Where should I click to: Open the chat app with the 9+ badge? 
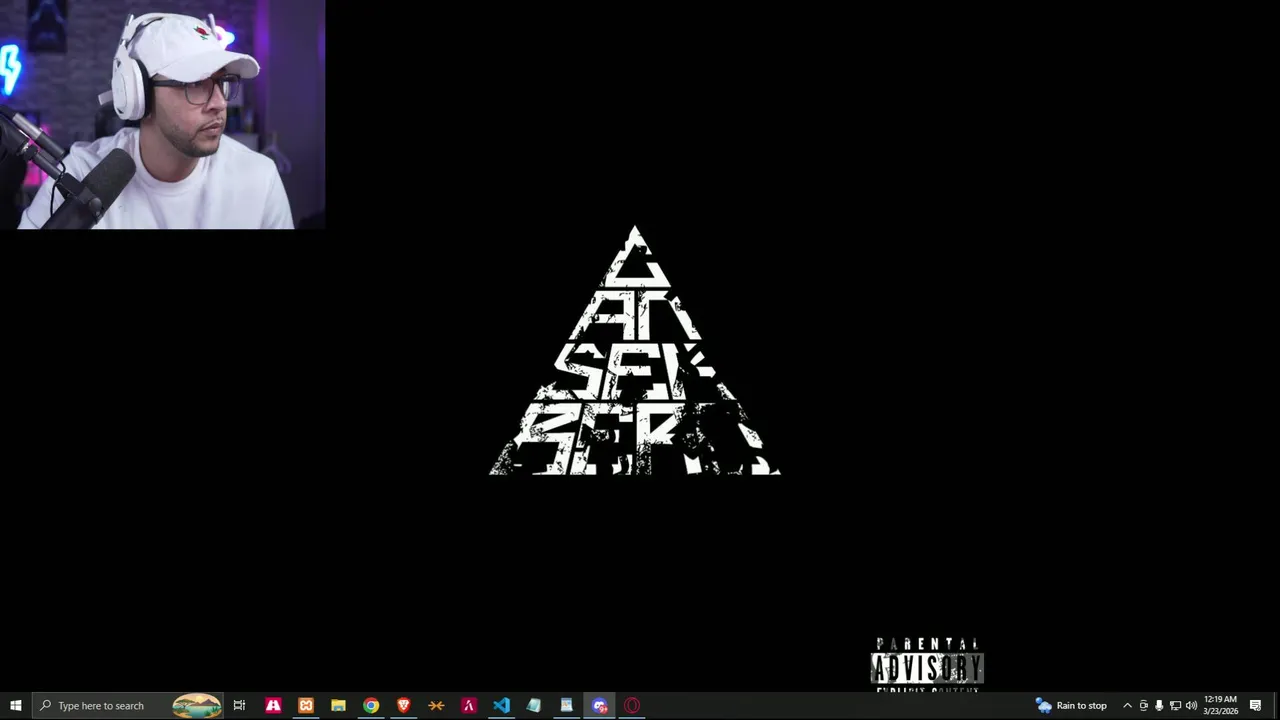599,705
